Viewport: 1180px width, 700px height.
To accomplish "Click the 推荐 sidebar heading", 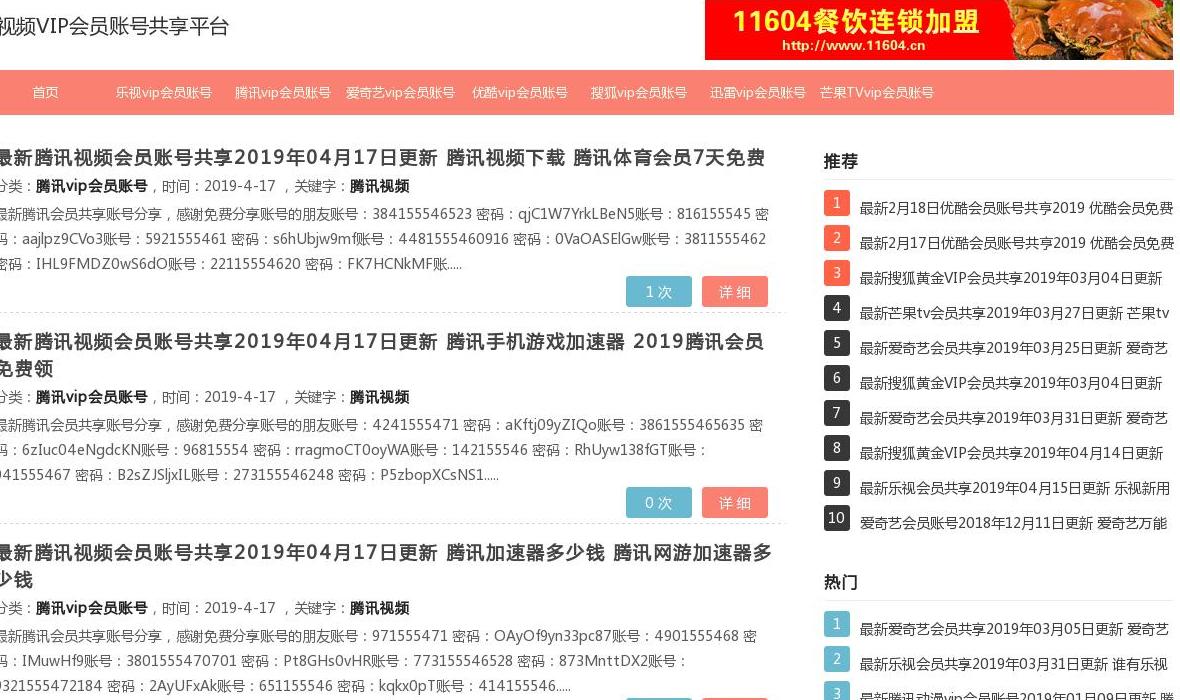I will pos(841,161).
